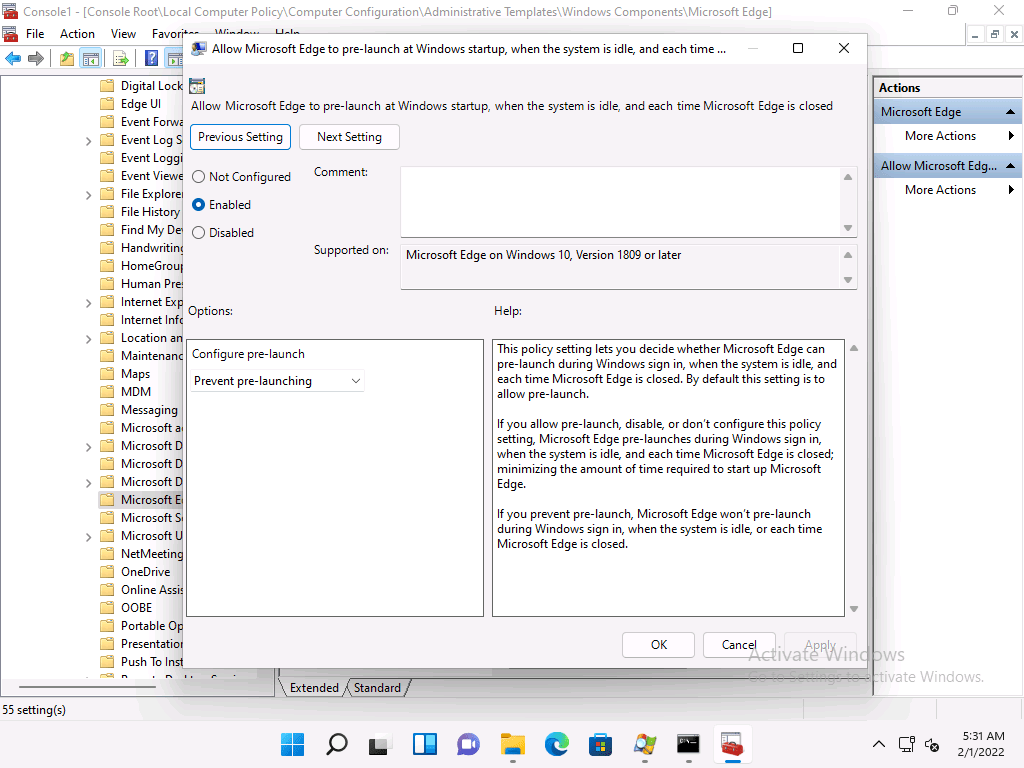Open Microsoft Edge from the taskbar
This screenshot has height=768, width=1024.
[x=556, y=744]
